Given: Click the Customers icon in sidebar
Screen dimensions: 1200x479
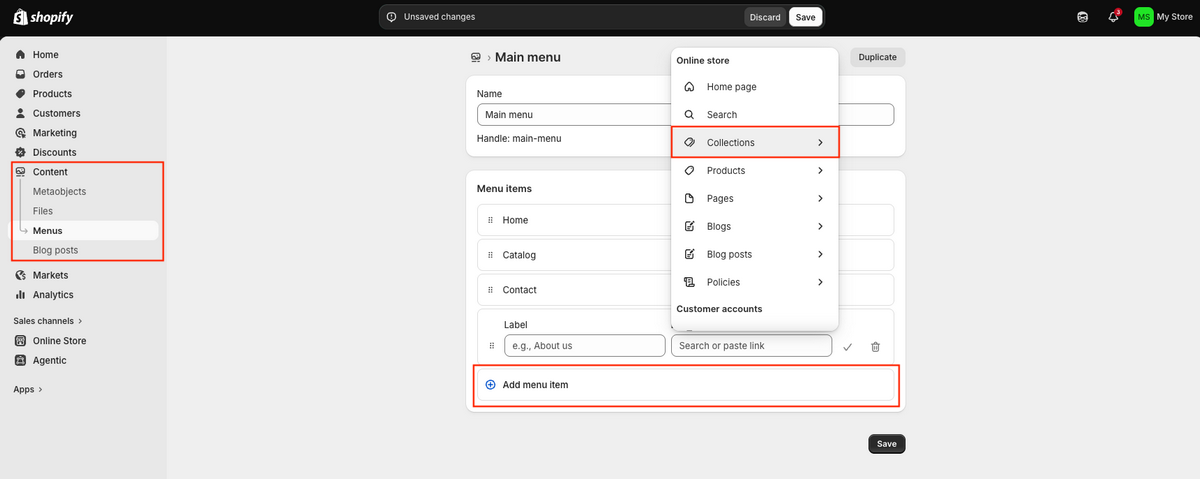Looking at the screenshot, I should (x=21, y=113).
